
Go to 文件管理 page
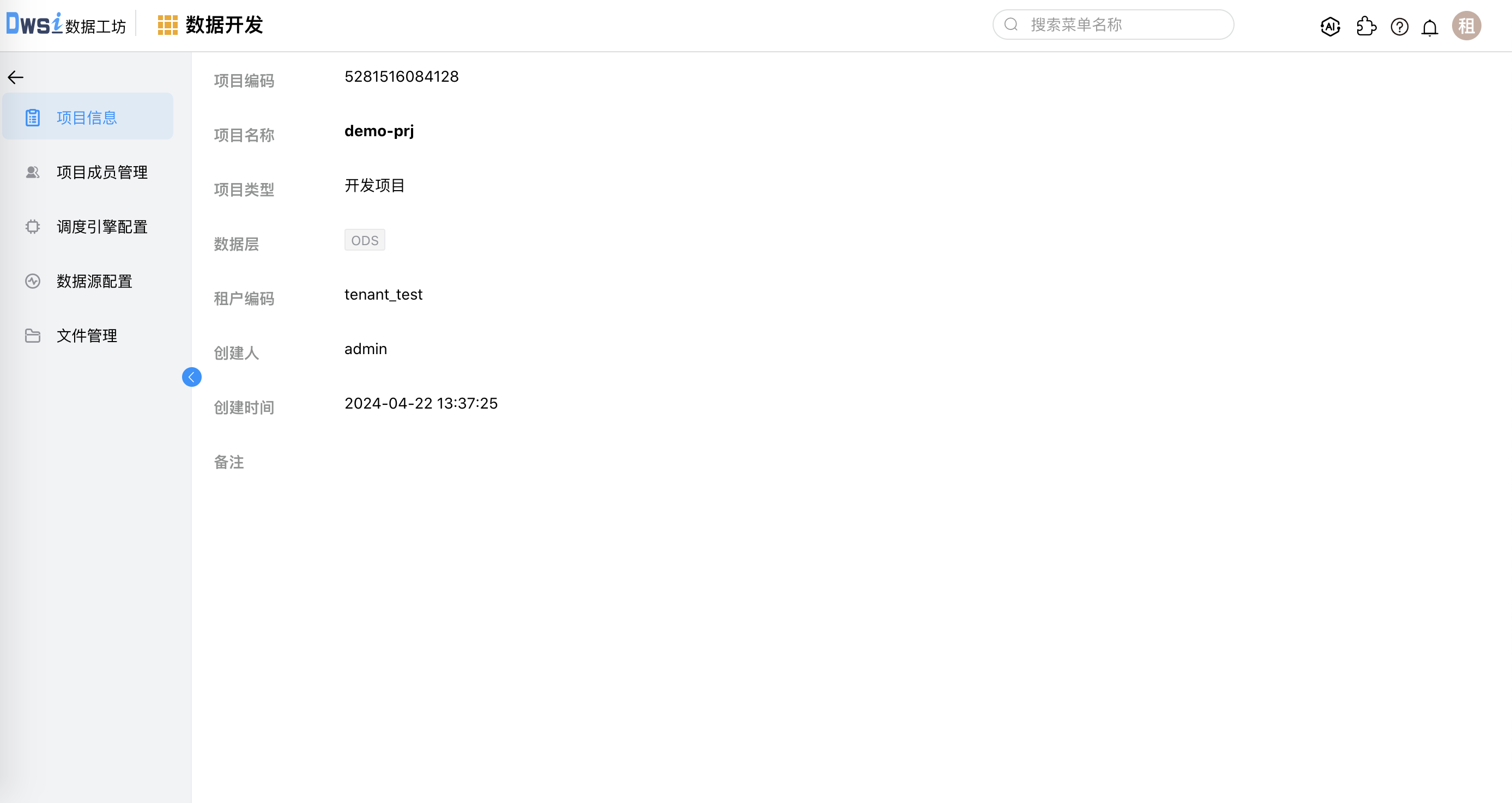(x=86, y=336)
